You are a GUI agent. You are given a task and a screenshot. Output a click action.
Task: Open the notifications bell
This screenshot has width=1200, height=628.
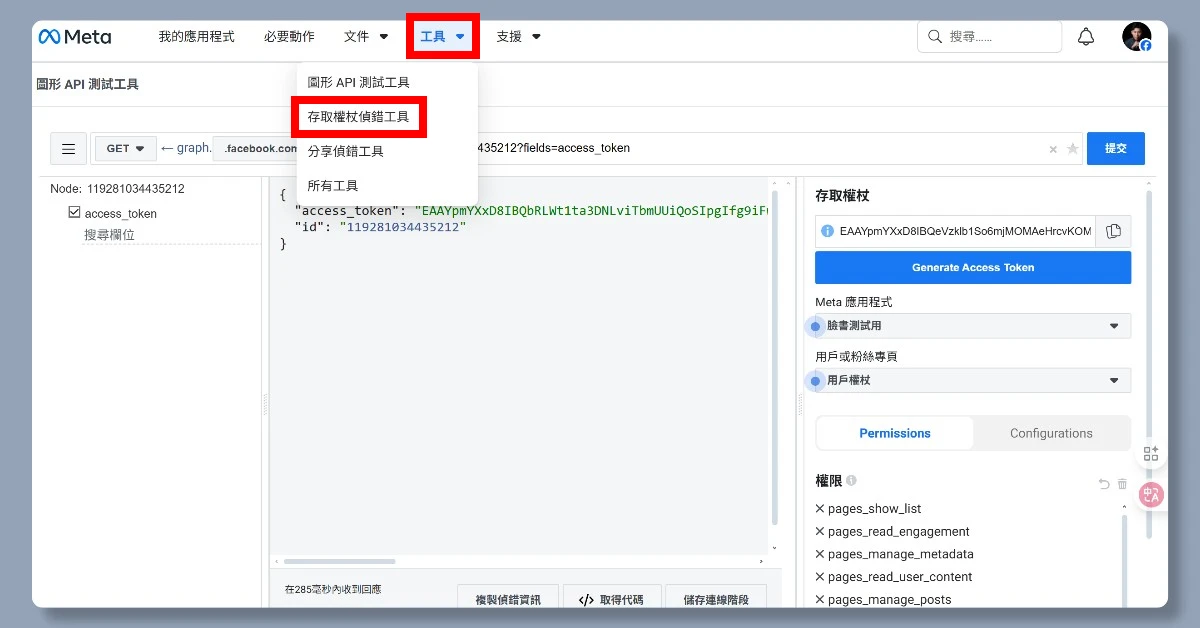click(1086, 37)
